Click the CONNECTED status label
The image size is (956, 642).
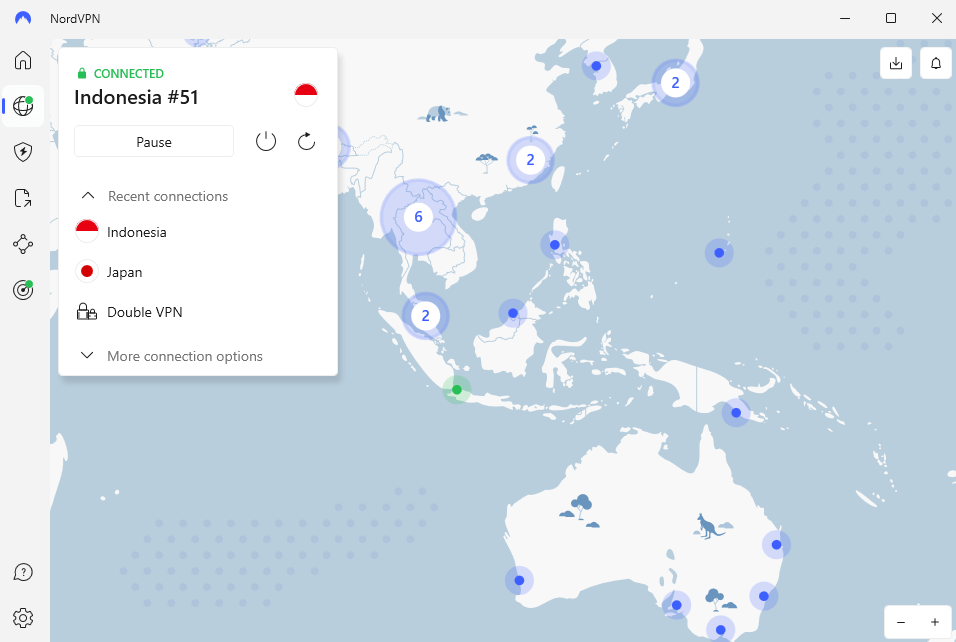click(129, 74)
